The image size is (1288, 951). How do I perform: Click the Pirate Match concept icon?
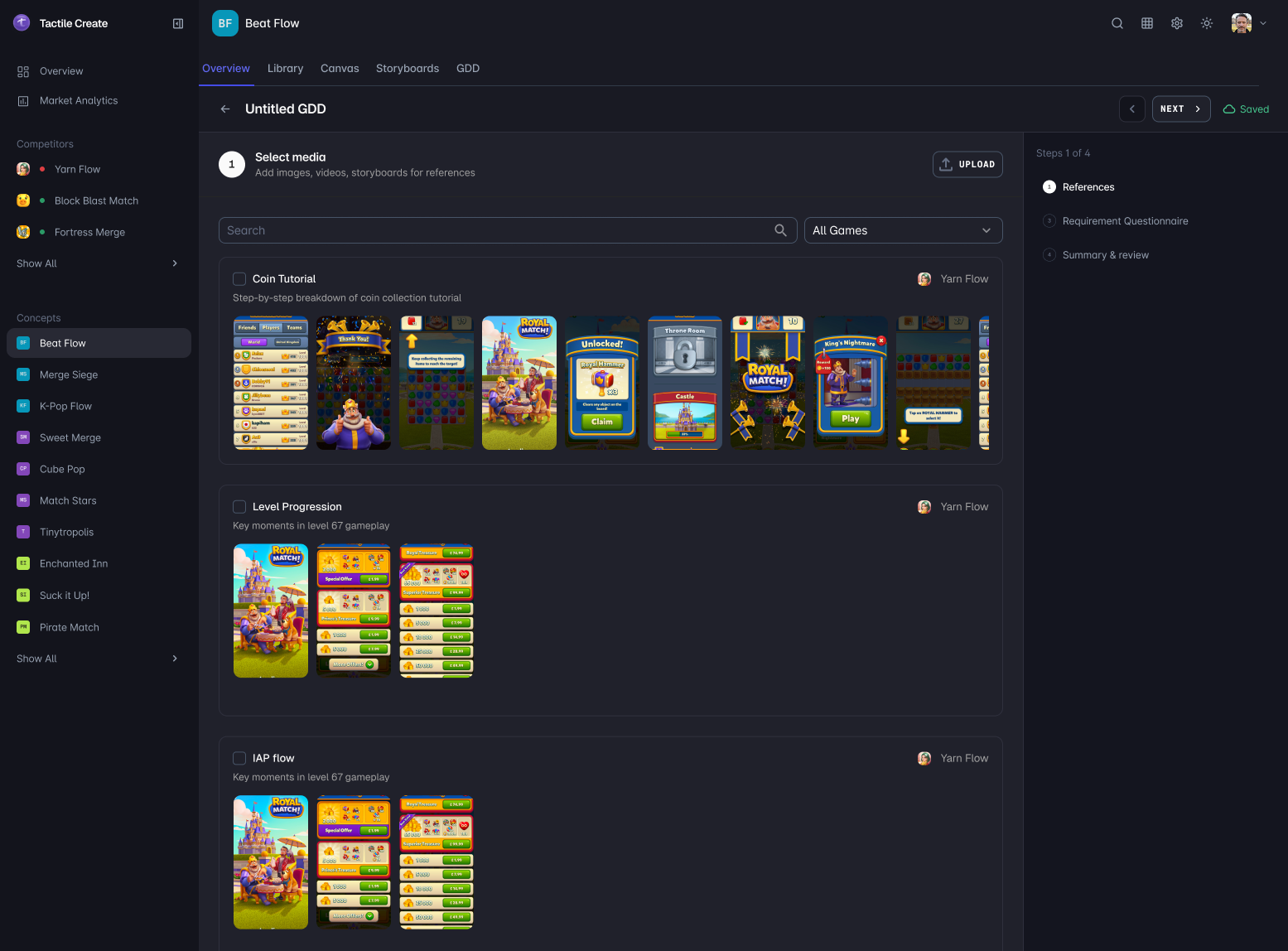tap(23, 627)
